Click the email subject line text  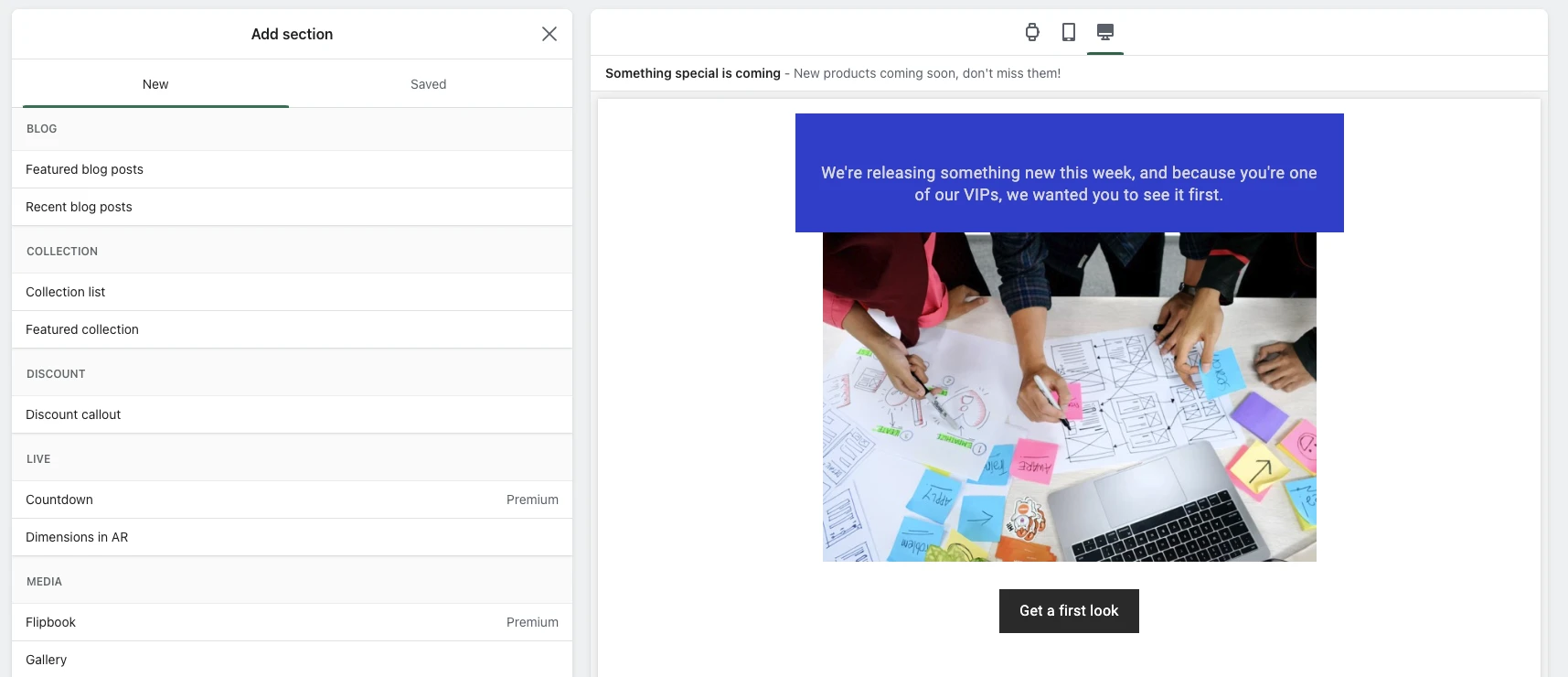click(692, 73)
